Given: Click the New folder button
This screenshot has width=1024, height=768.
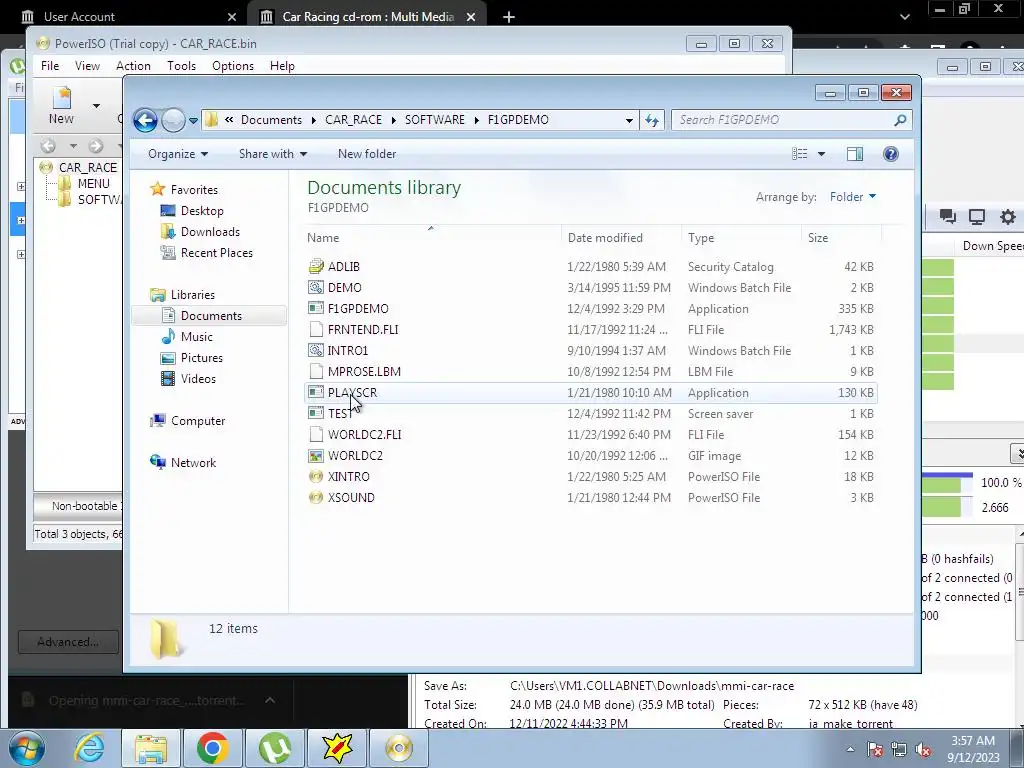Looking at the screenshot, I should click(x=367, y=154).
